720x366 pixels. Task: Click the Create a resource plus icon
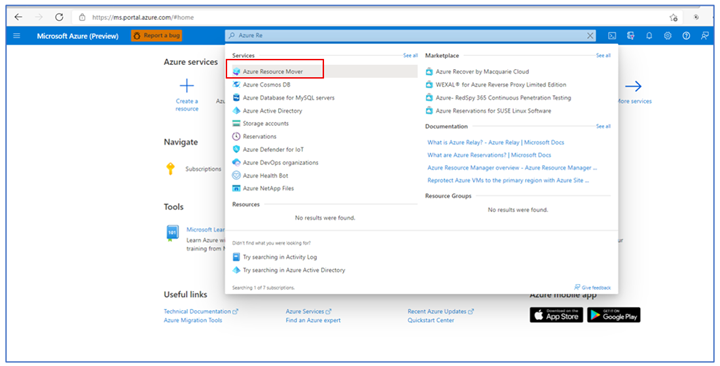[x=187, y=86]
